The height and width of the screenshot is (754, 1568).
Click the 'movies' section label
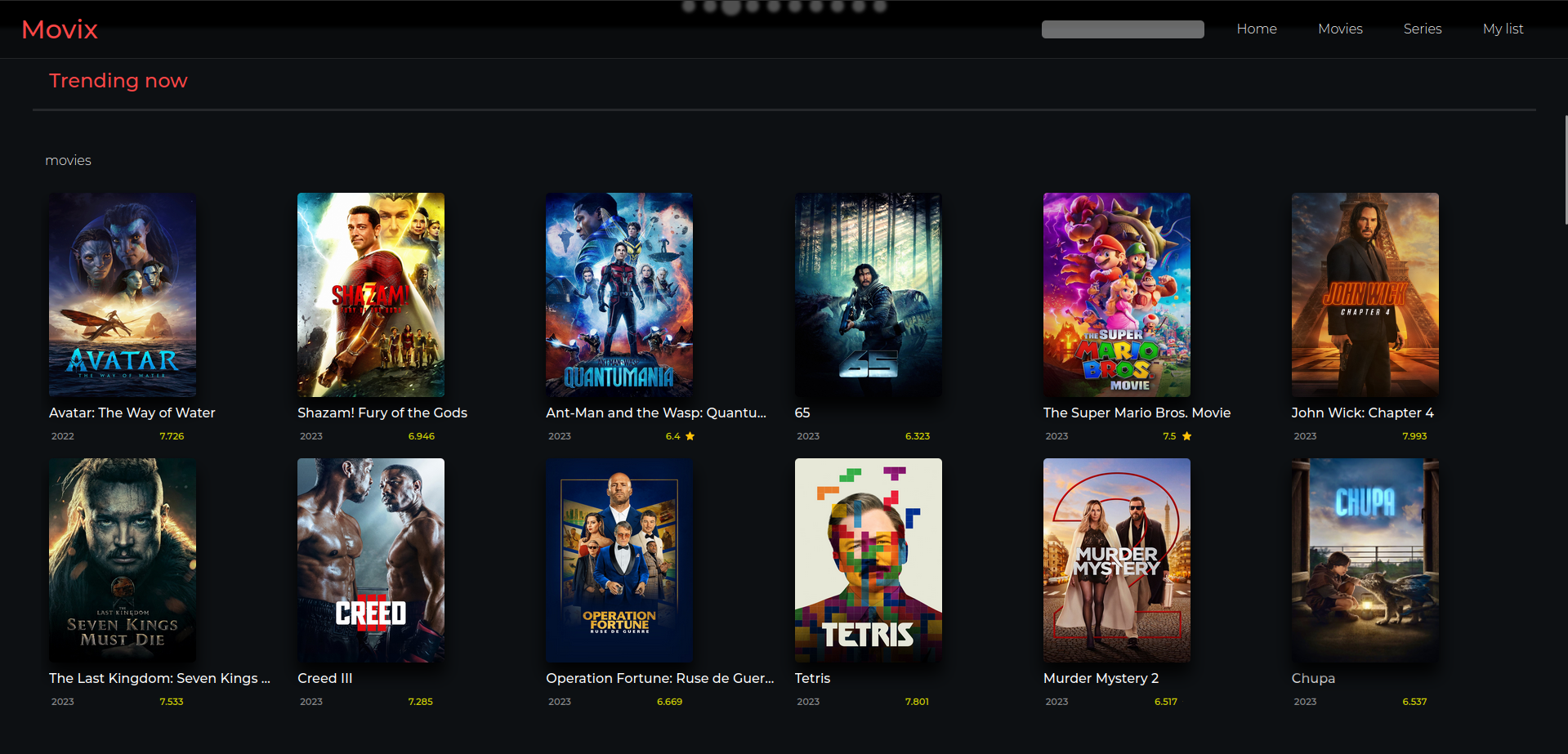click(x=69, y=161)
